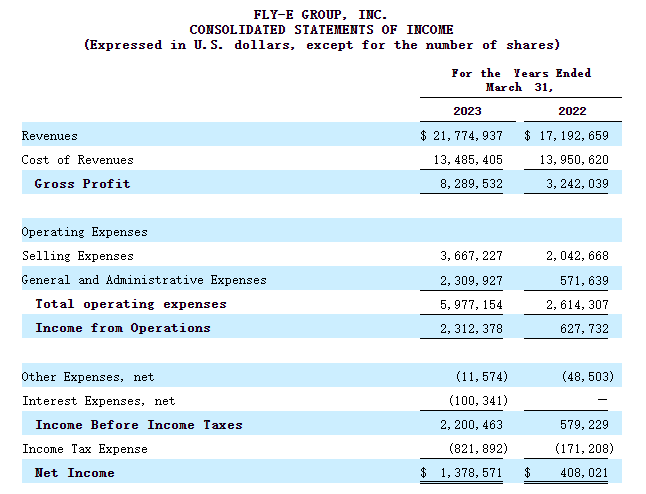Select gross profit value 3,242,039
Image resolution: width=646 pixels, height=494 pixels.
pyautogui.click(x=577, y=184)
